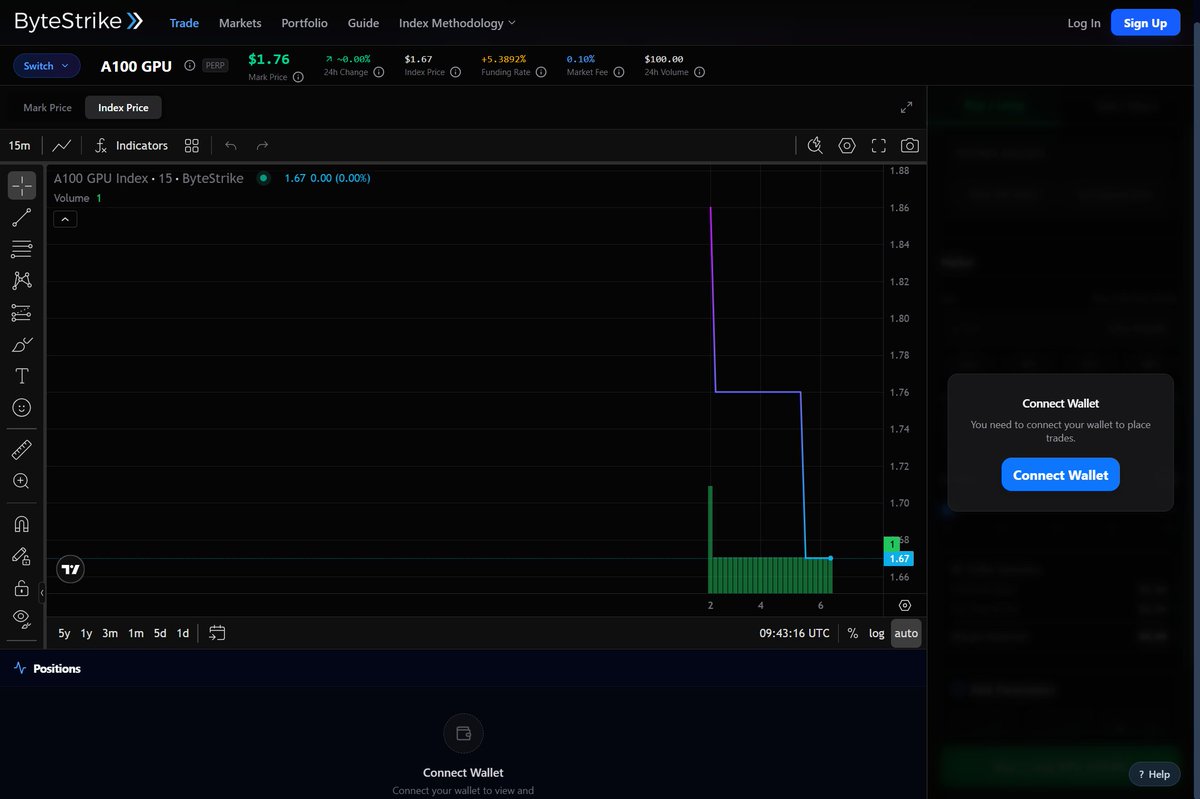Set chart range to 1y

click(x=86, y=633)
